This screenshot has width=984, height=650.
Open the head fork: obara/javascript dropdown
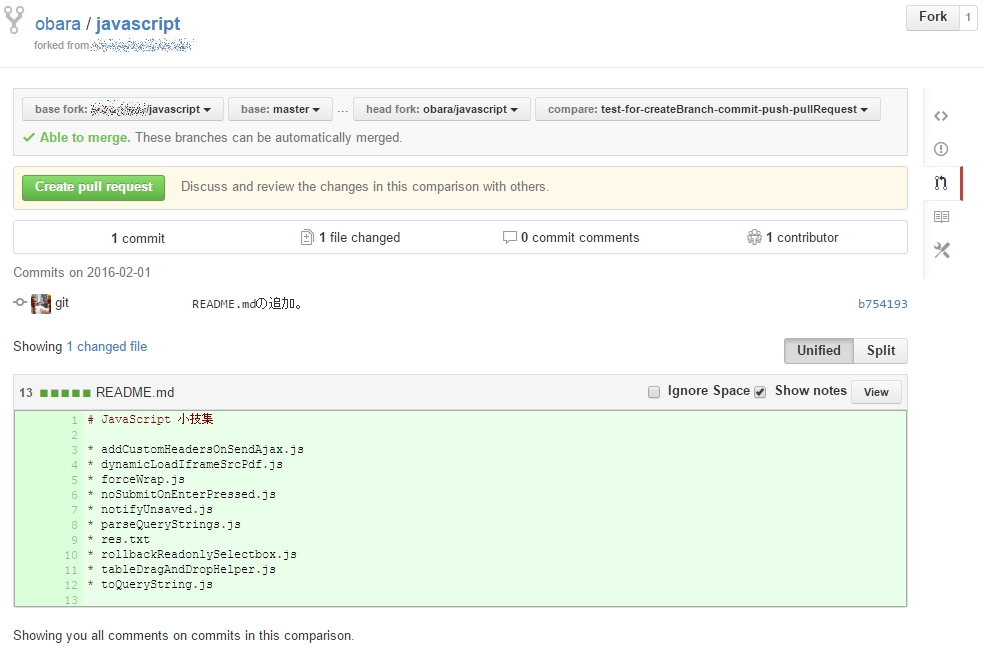point(442,109)
